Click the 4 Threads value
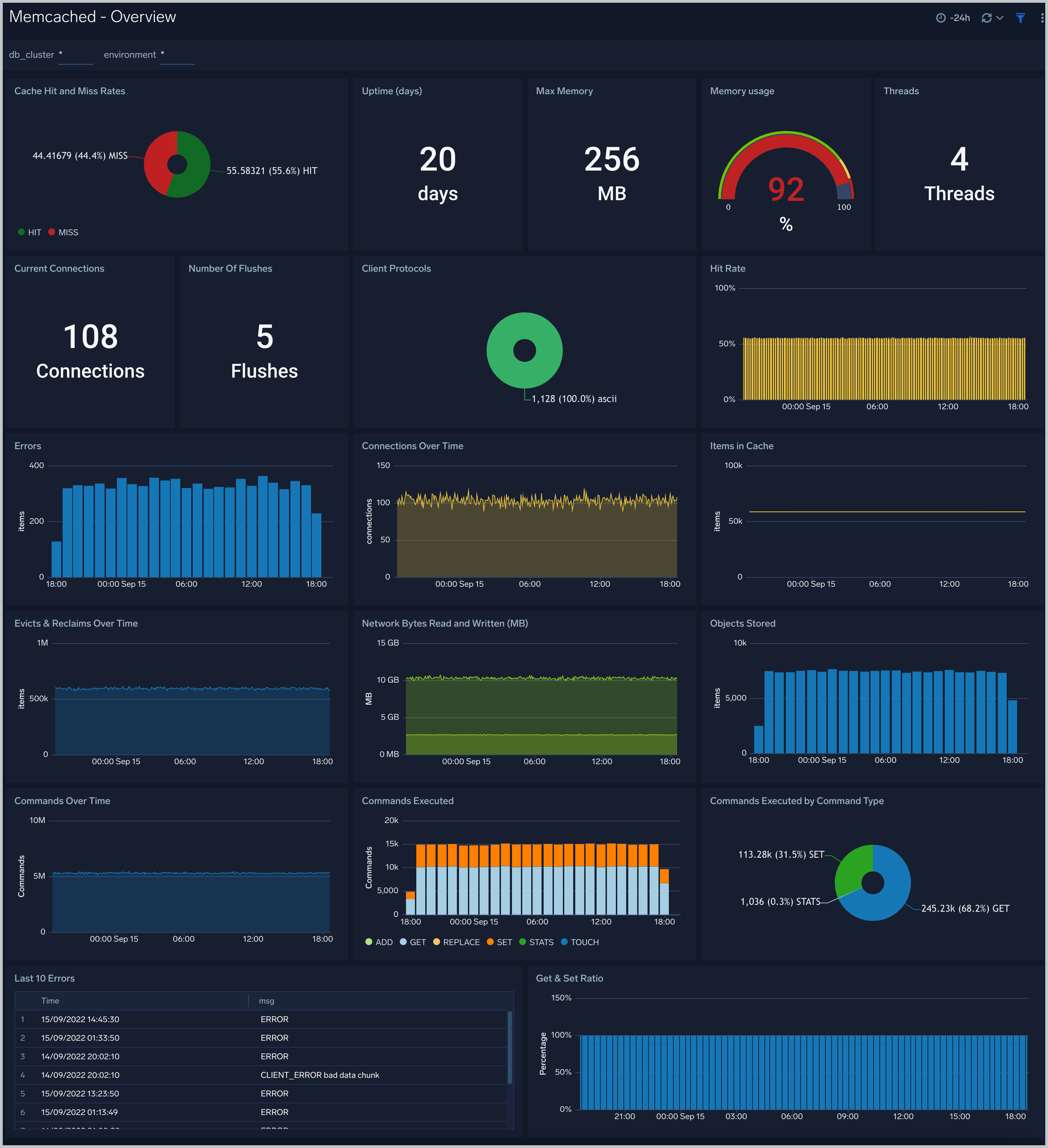The image size is (1048, 1148). click(x=959, y=174)
